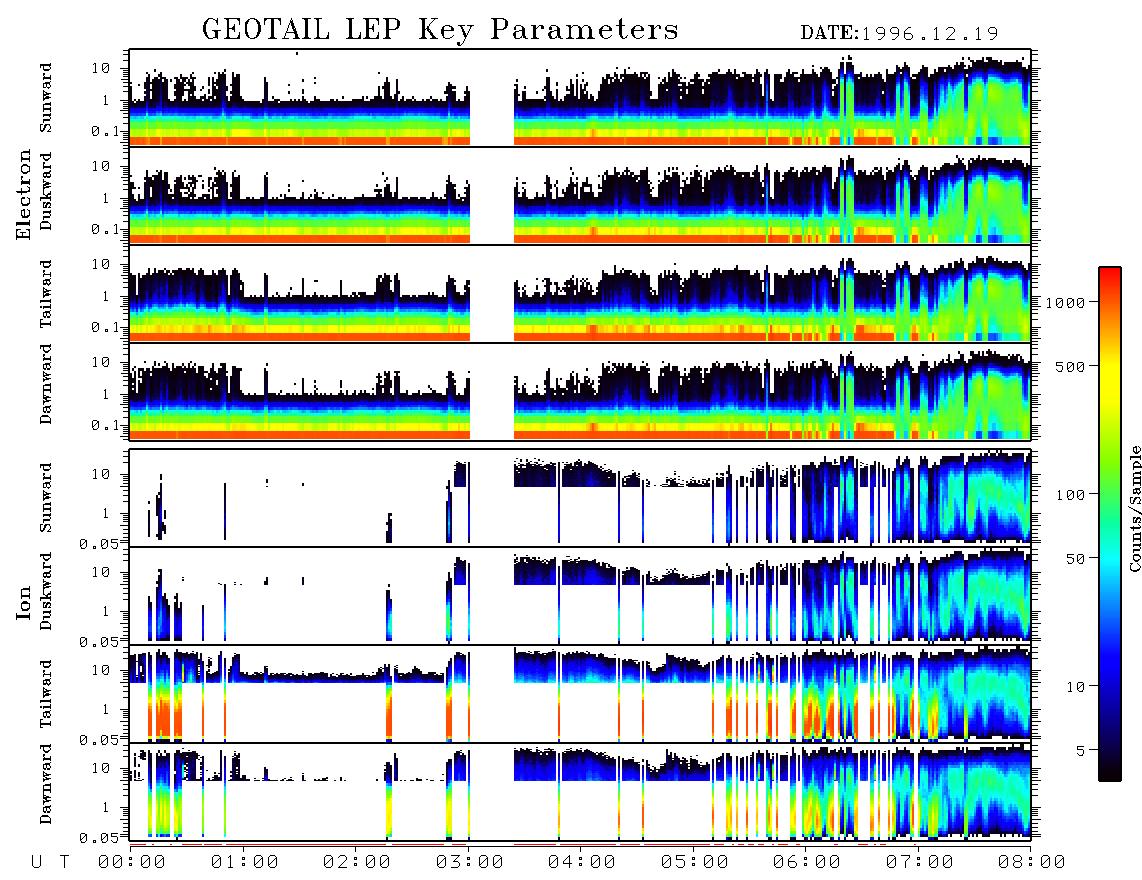The image size is (1142, 880).
Task: Pick the Duskward label in the Ion group
Action: coord(46,591)
